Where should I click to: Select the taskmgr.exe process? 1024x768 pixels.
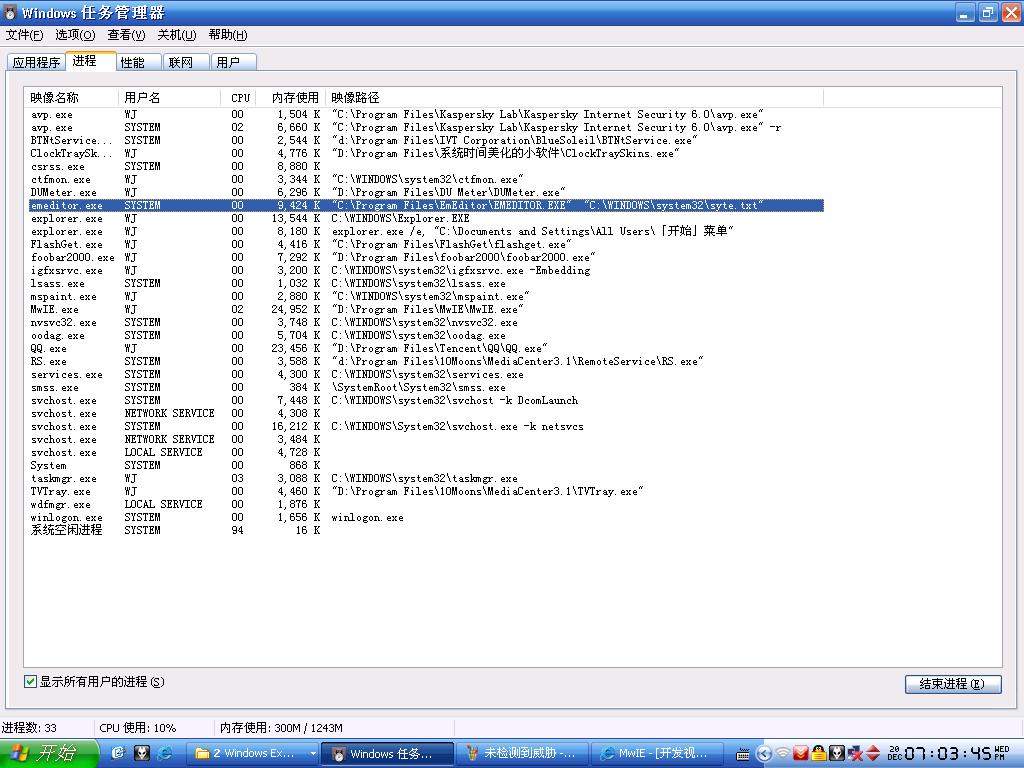pos(426,479)
